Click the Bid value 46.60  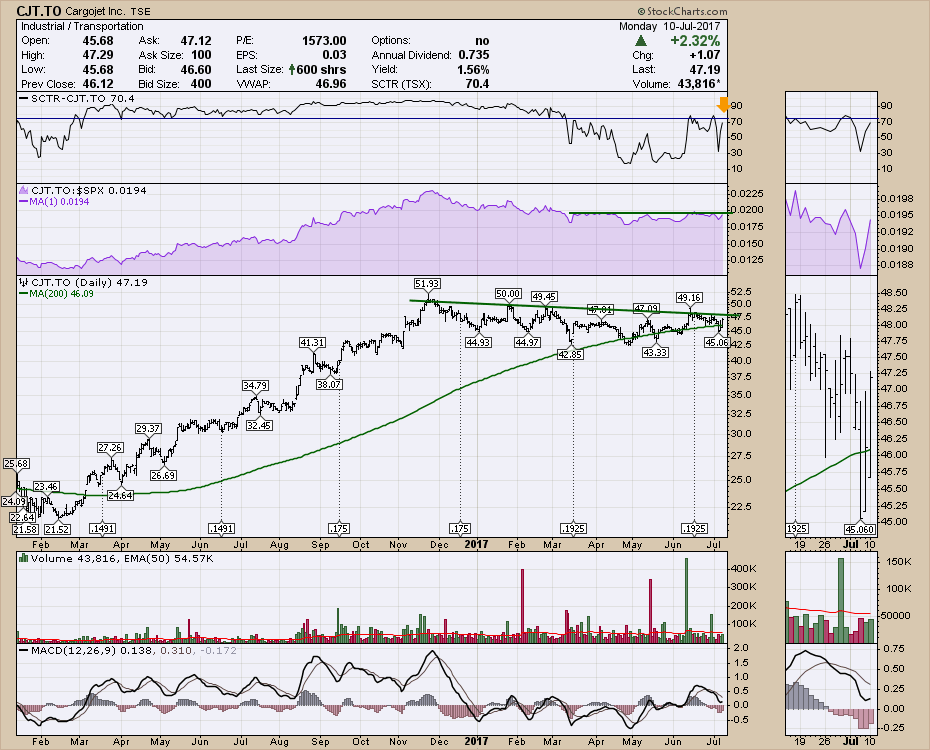point(196,69)
